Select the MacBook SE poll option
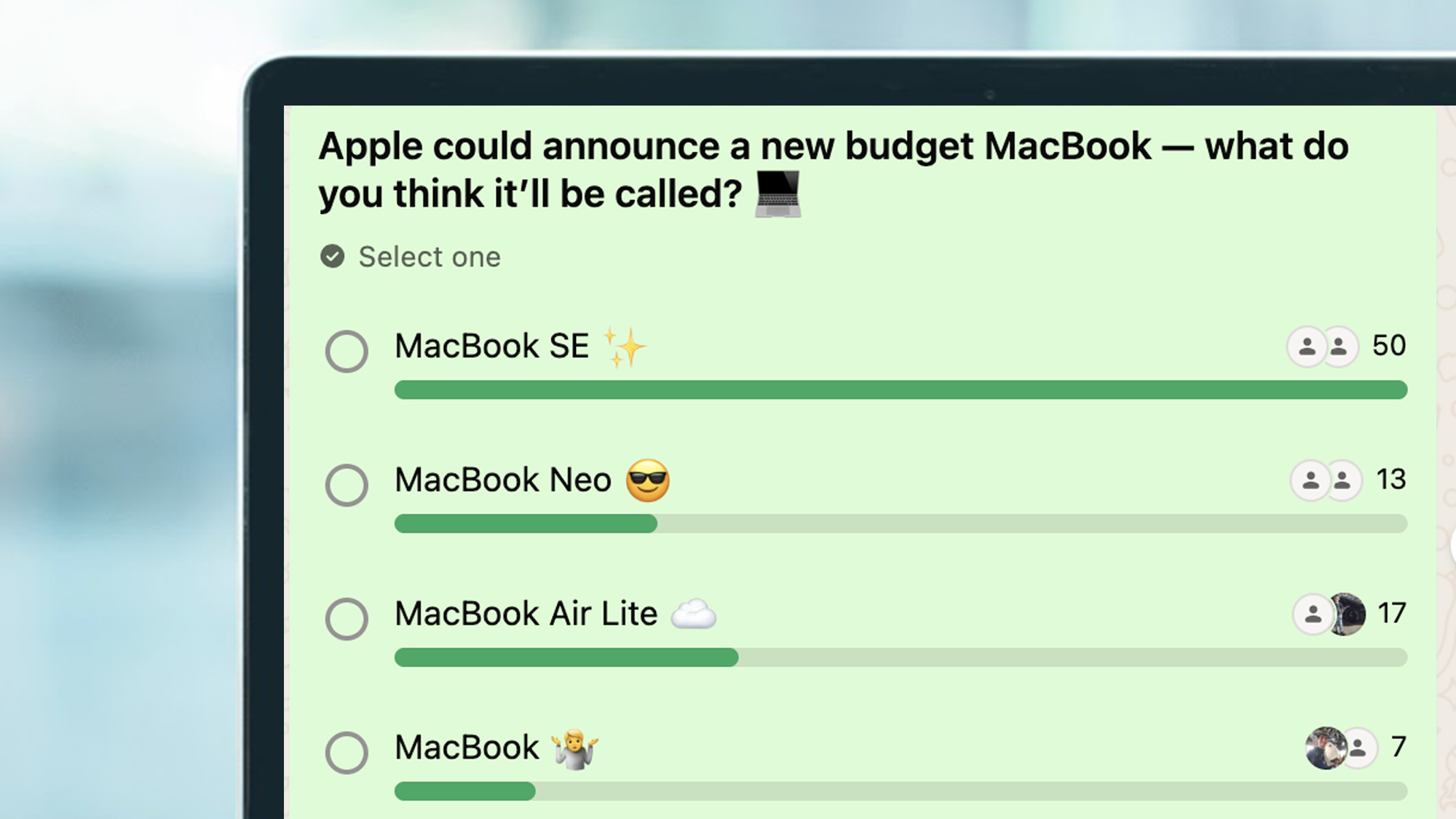 coord(347,351)
